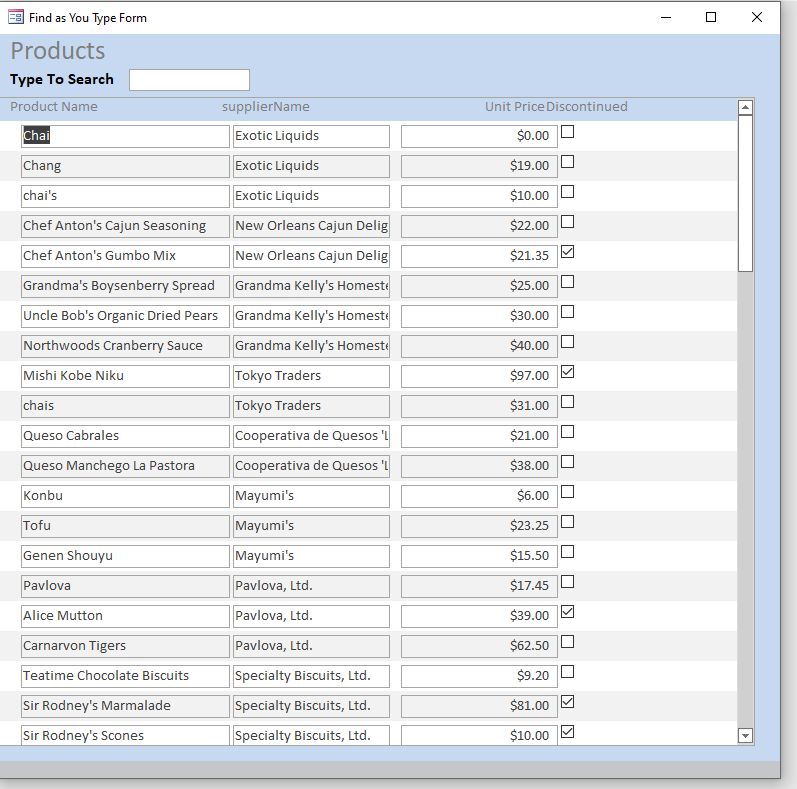
Task: Click the $81.00 unit price field
Action: [x=479, y=706]
